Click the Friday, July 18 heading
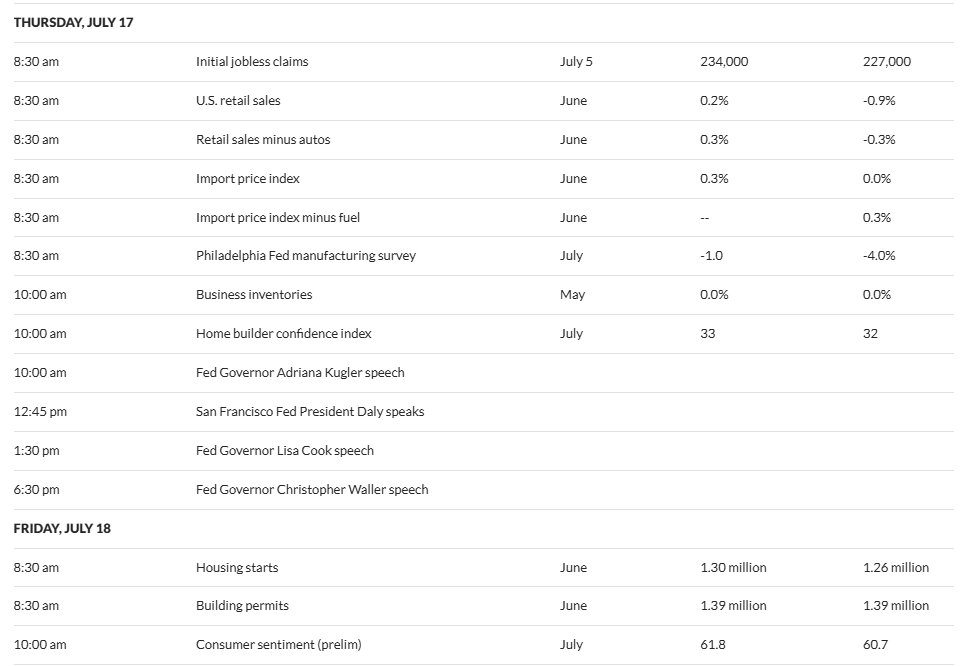The height and width of the screenshot is (666, 961). point(62,529)
